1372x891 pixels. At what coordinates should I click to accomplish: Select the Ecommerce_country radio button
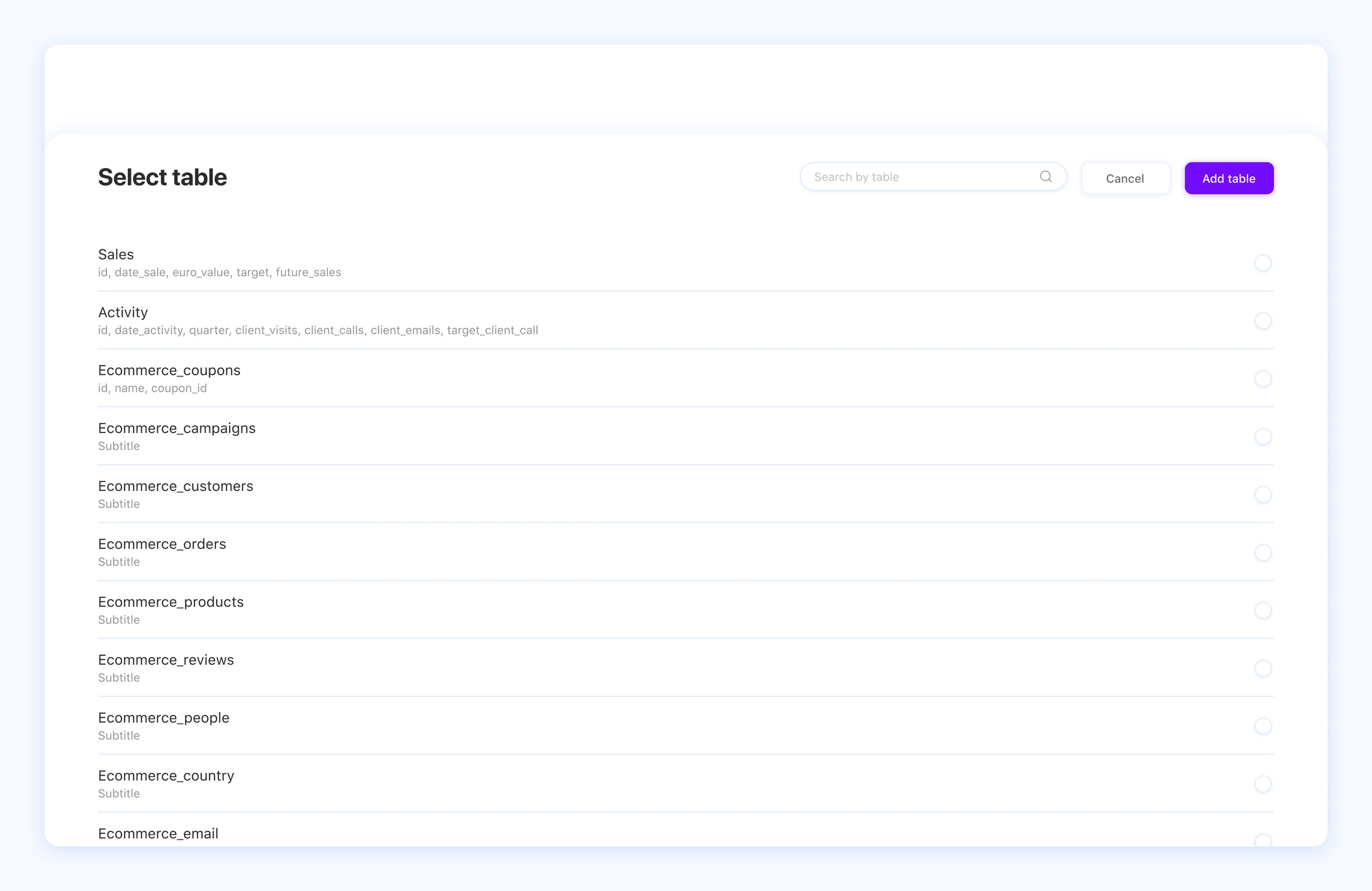(x=1263, y=785)
